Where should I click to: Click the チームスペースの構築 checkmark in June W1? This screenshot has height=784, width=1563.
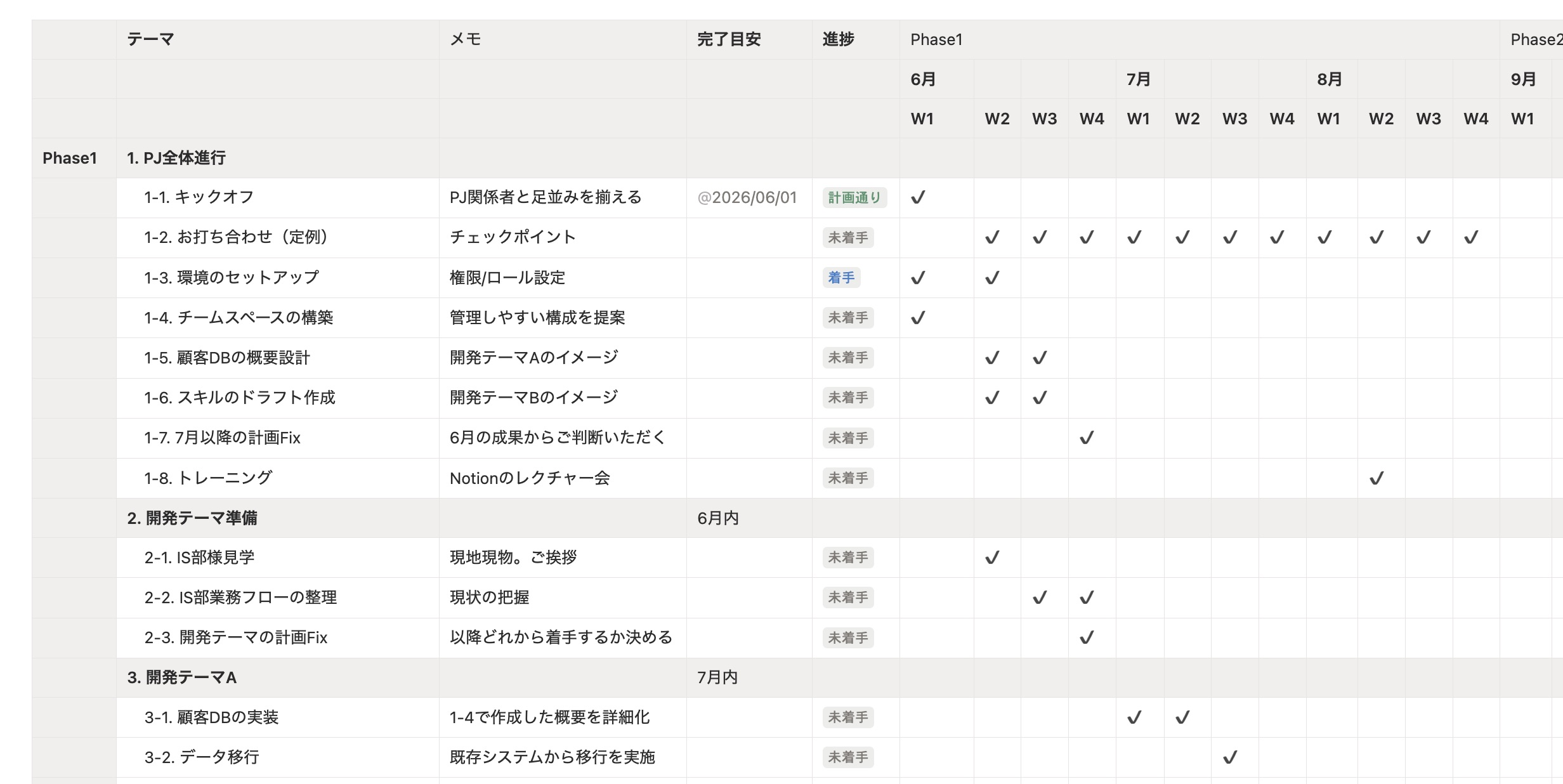point(918,318)
